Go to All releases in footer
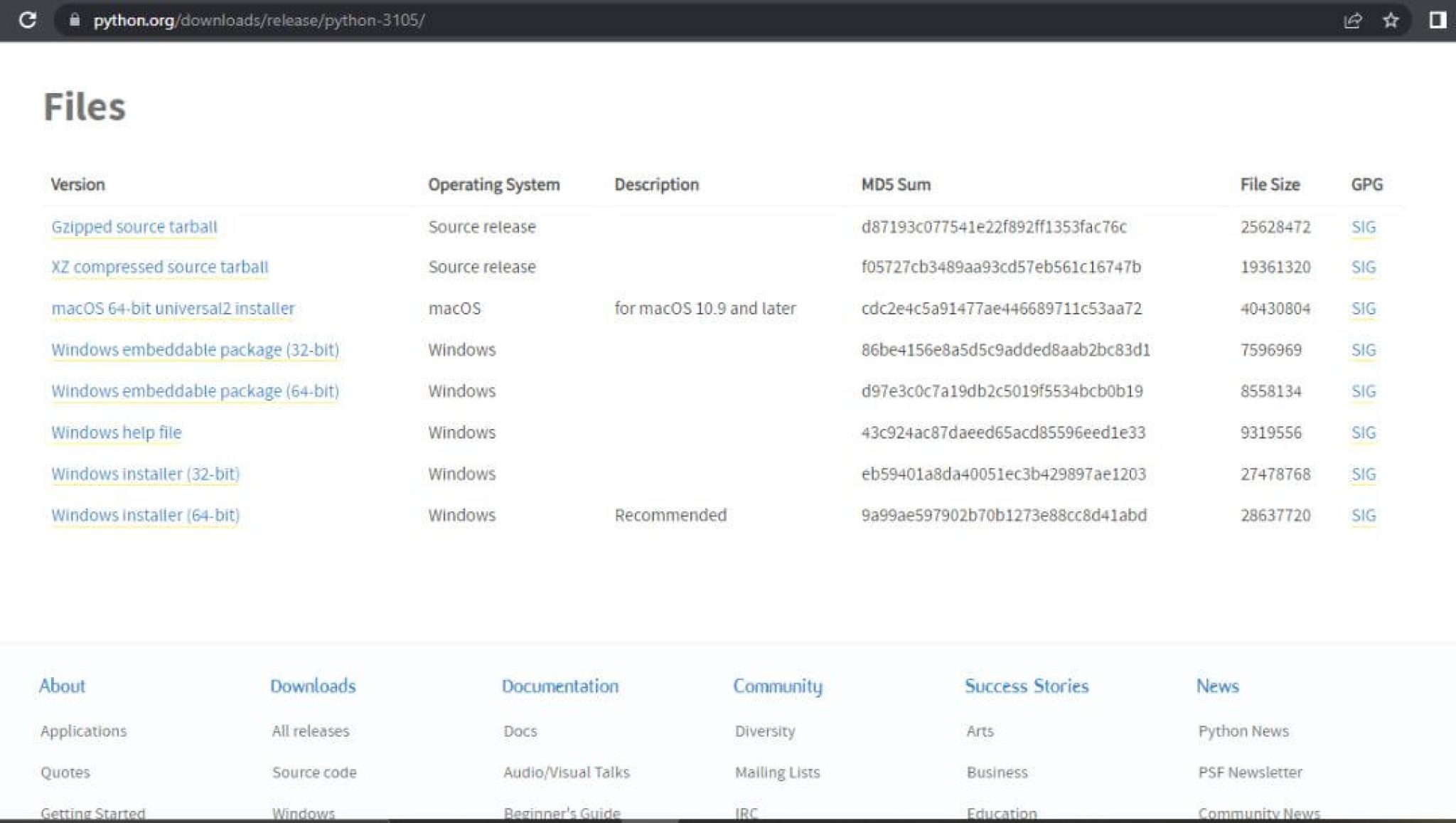 point(310,731)
